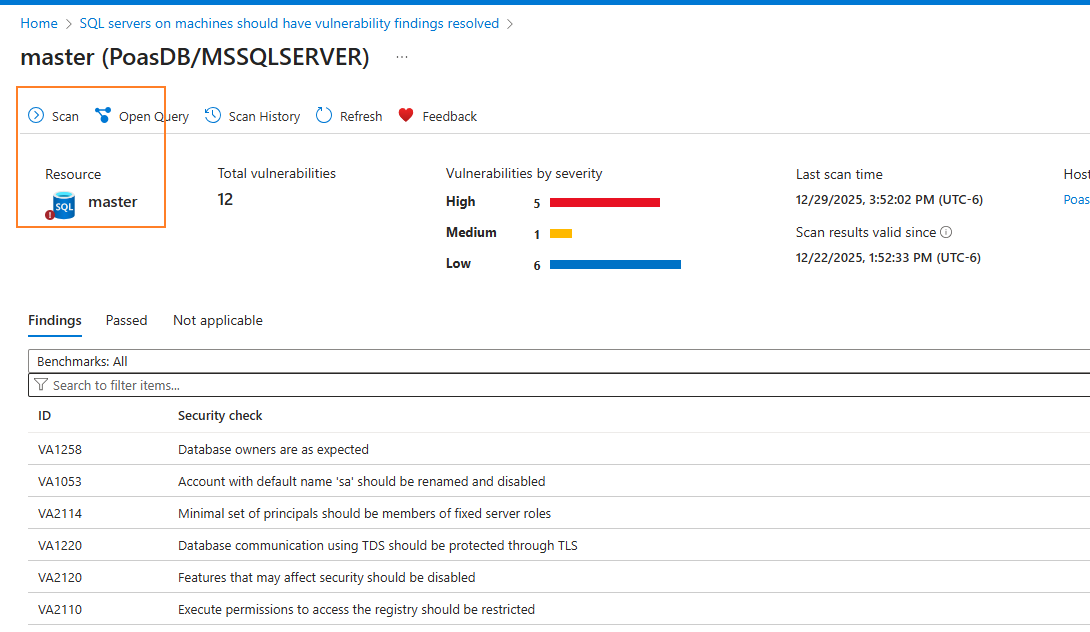
Task: Click the Open Query toolbar label
Action: 154,117
